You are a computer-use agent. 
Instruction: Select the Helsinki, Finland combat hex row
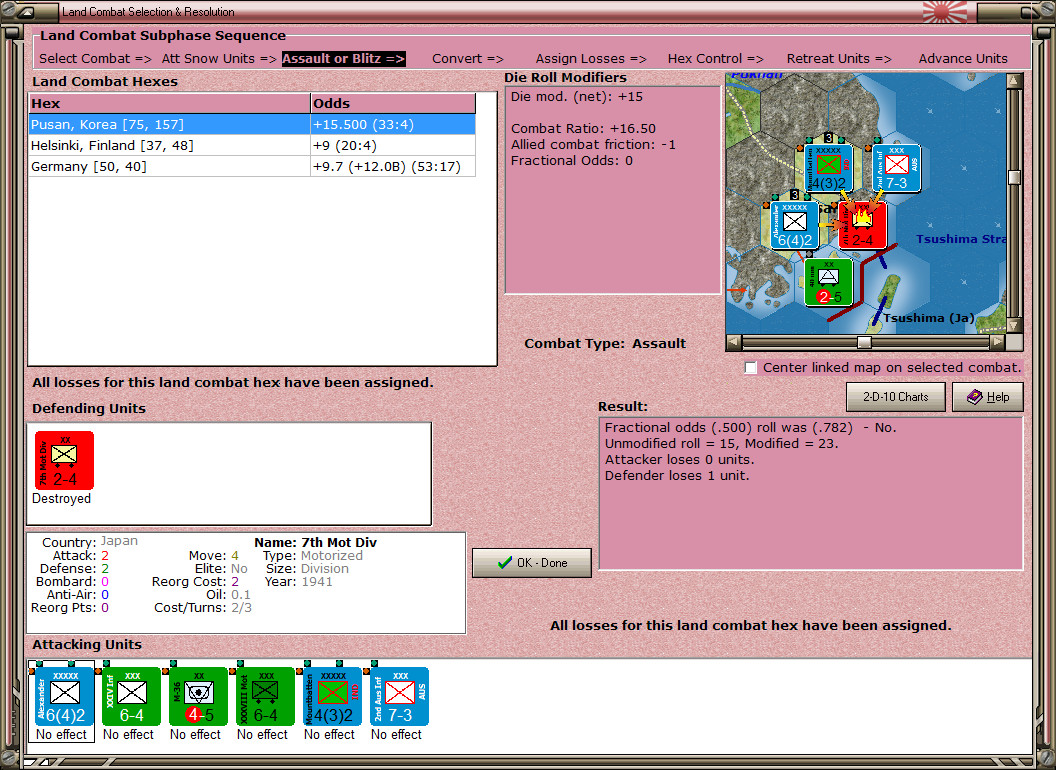(x=252, y=146)
